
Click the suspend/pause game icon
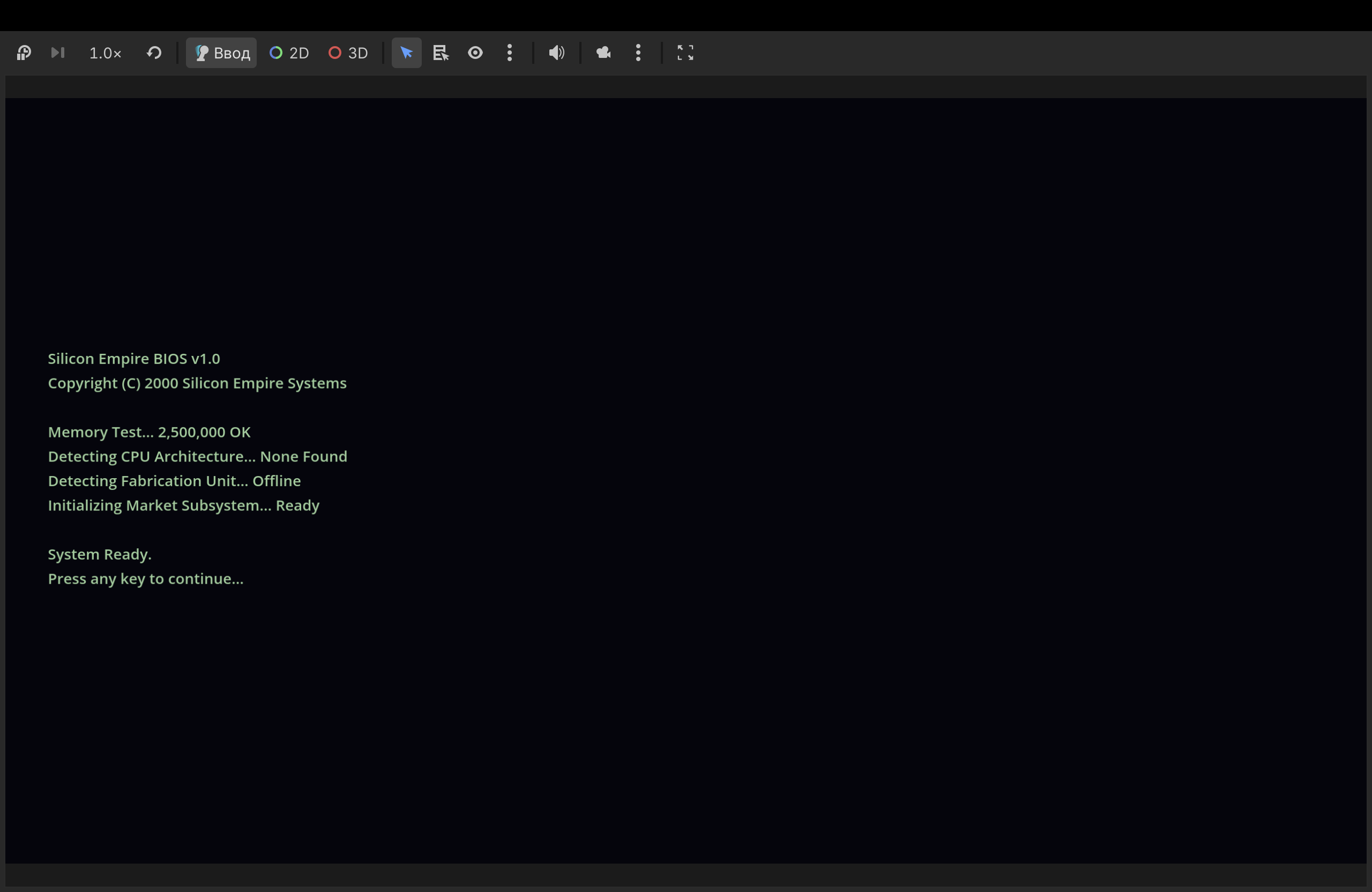click(24, 53)
